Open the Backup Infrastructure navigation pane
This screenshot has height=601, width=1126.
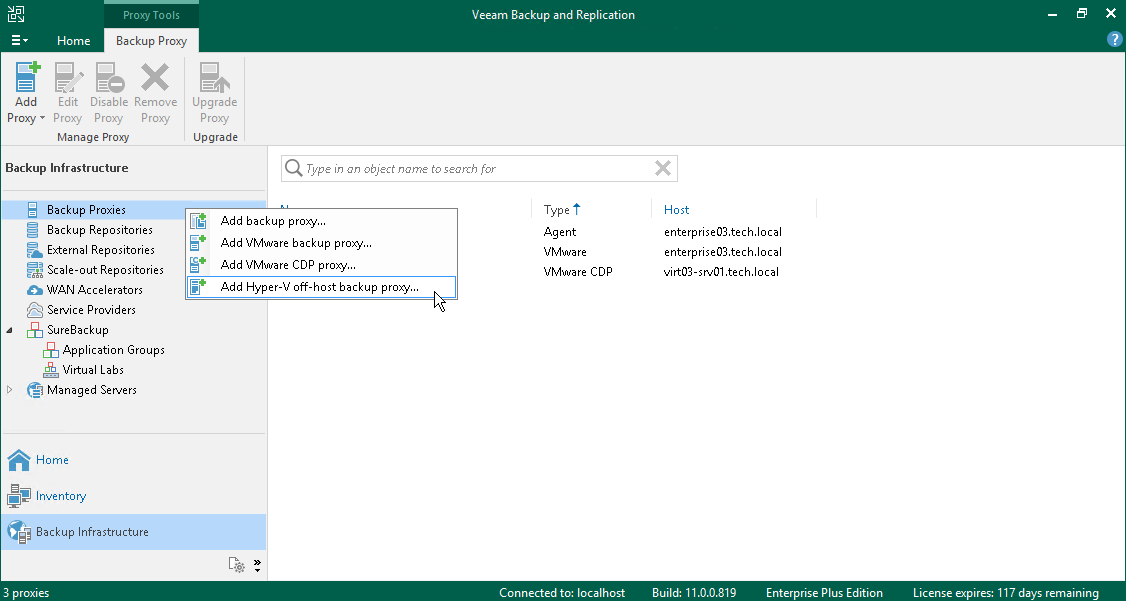[x=134, y=532]
